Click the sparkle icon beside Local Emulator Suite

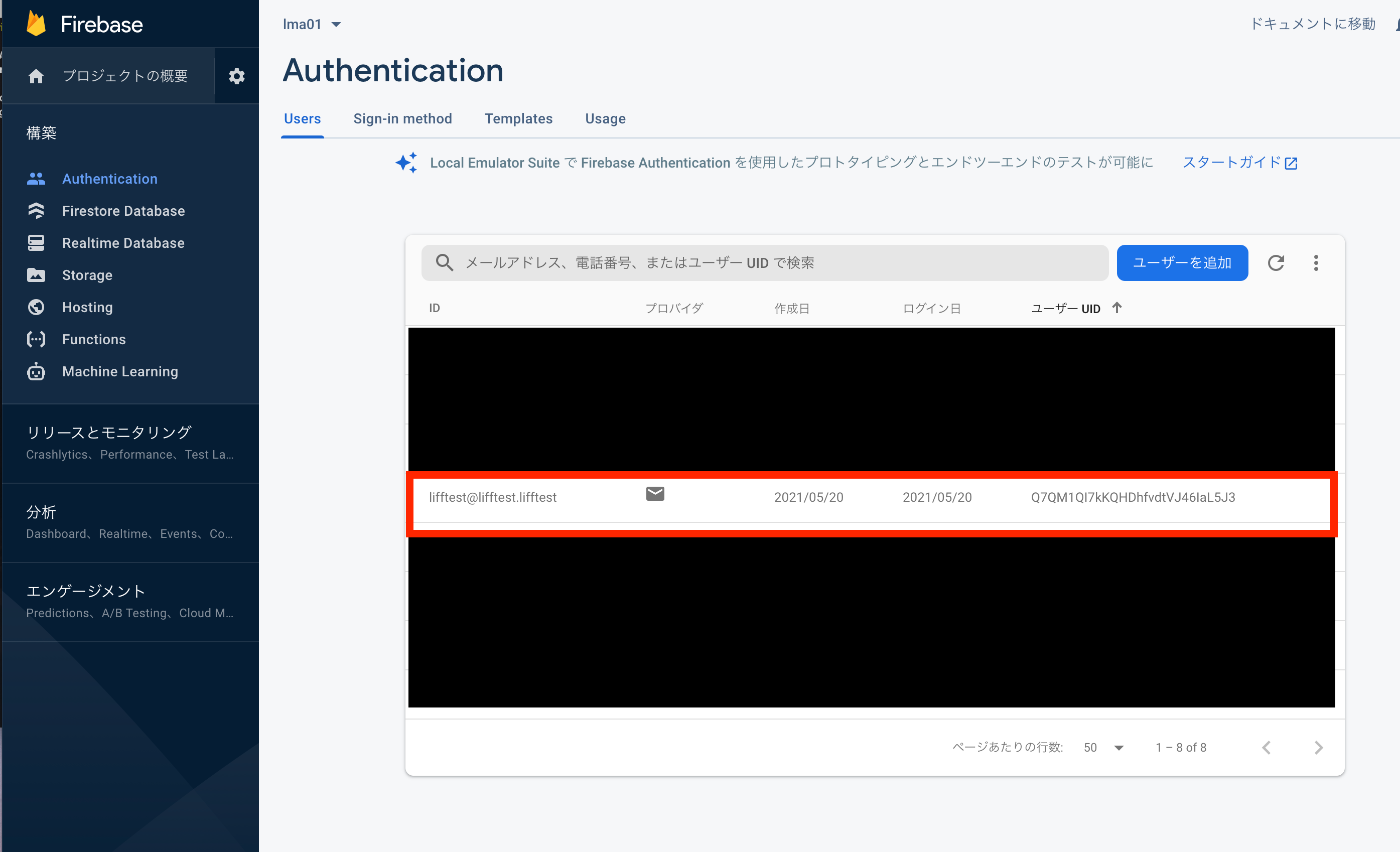pos(406,163)
